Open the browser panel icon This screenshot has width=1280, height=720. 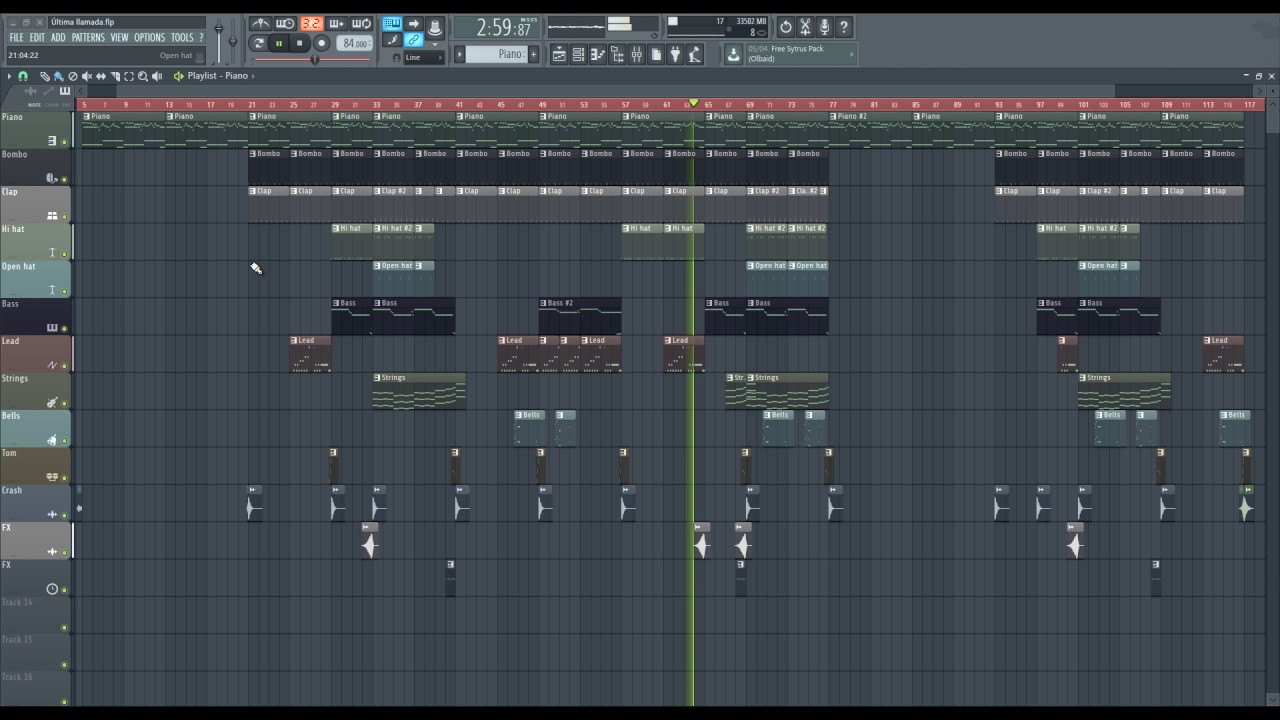[x=617, y=55]
